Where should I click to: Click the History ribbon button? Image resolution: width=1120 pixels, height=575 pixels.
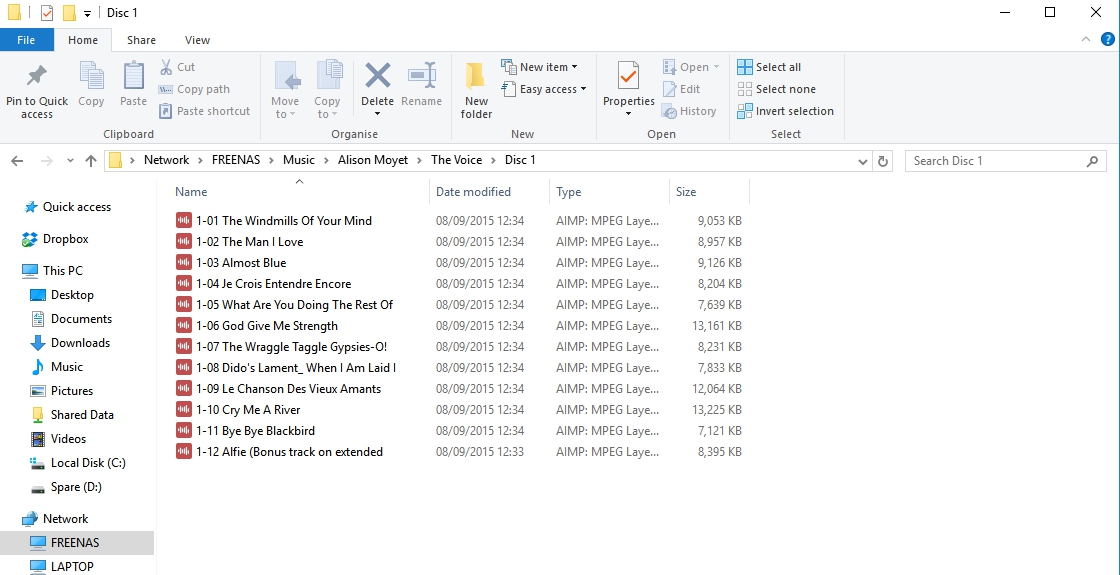tap(689, 111)
